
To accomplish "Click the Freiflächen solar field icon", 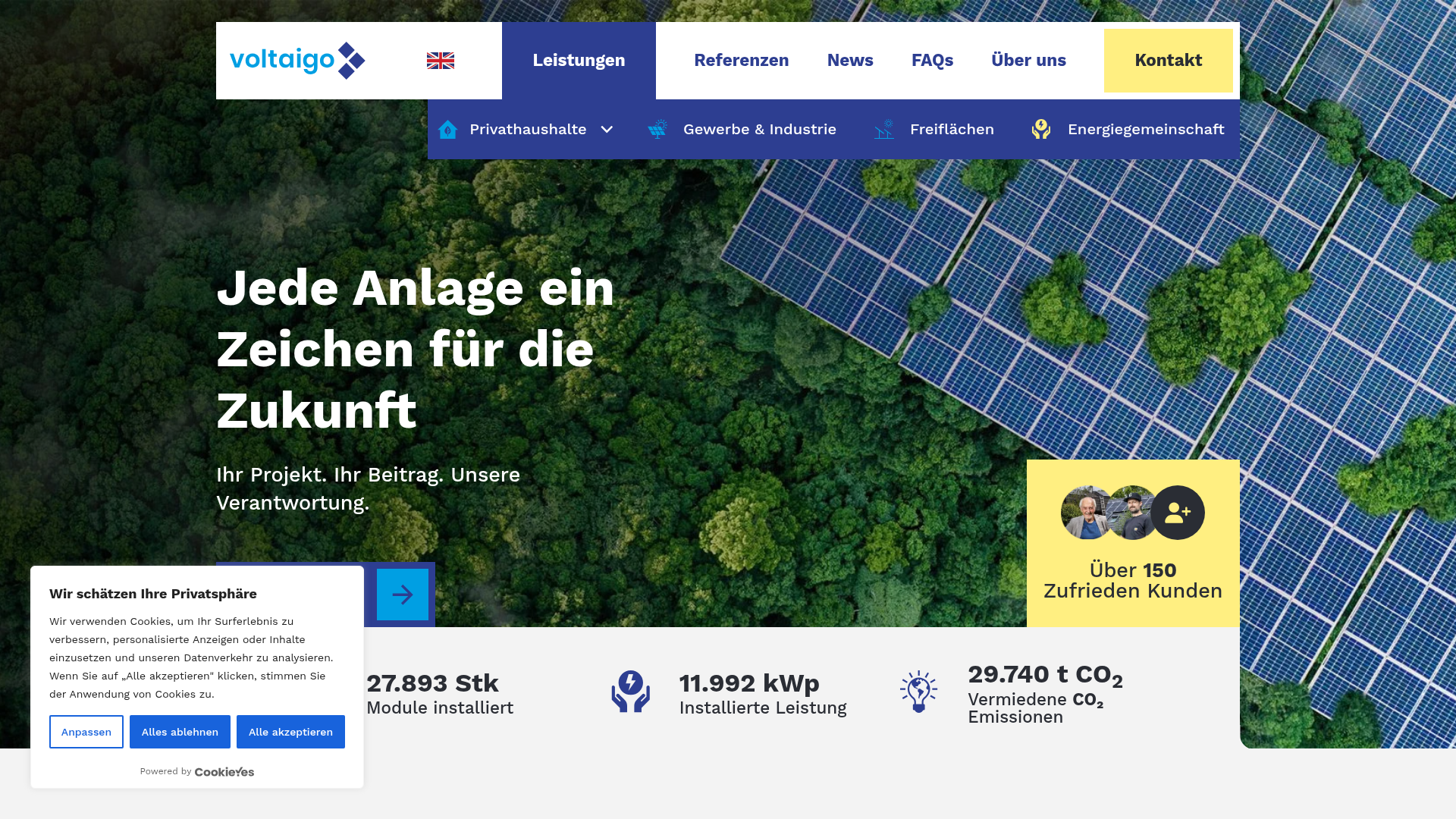I will pos(884,130).
